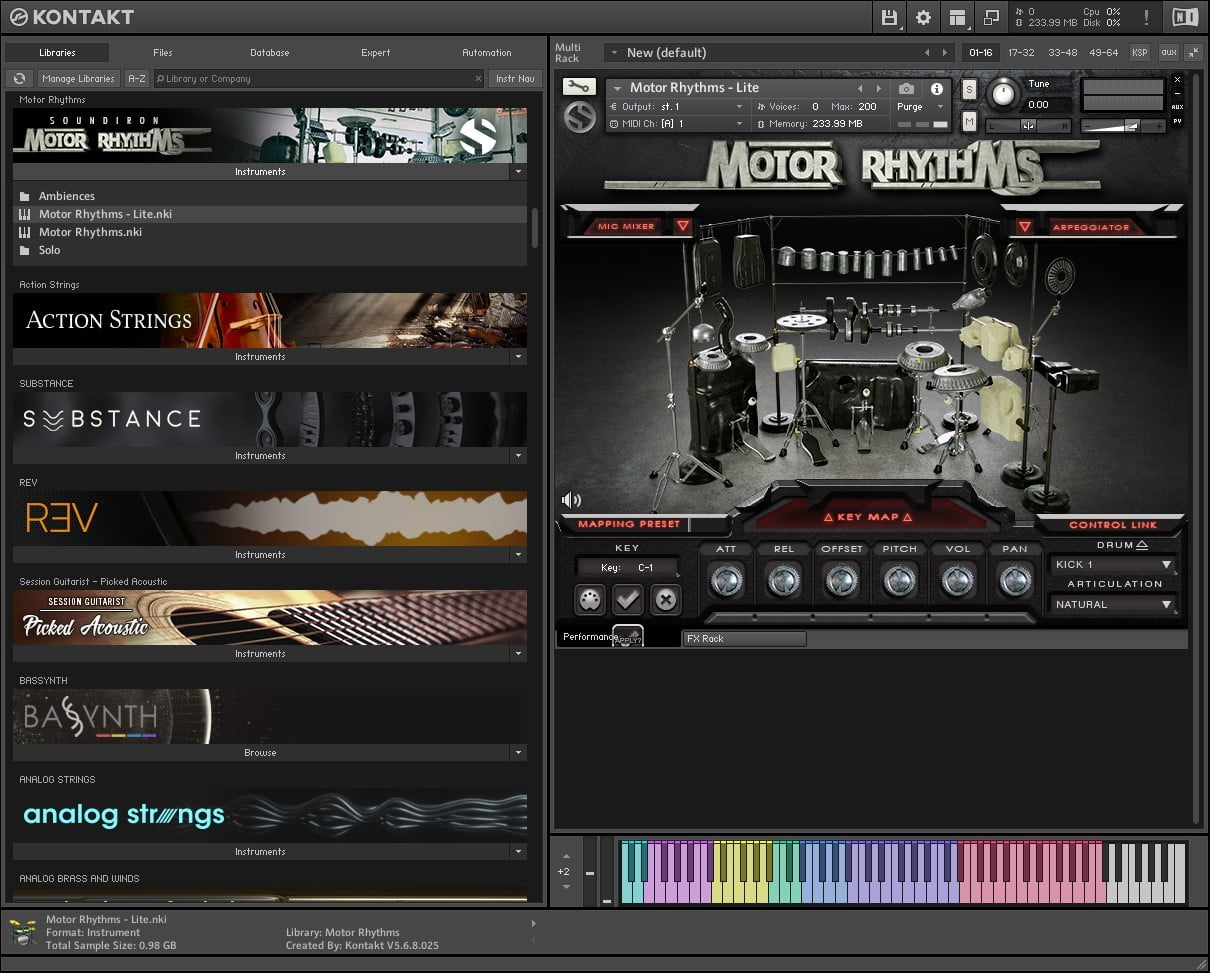Click the Manage Libraries button
This screenshot has height=973, width=1210.
(79, 78)
